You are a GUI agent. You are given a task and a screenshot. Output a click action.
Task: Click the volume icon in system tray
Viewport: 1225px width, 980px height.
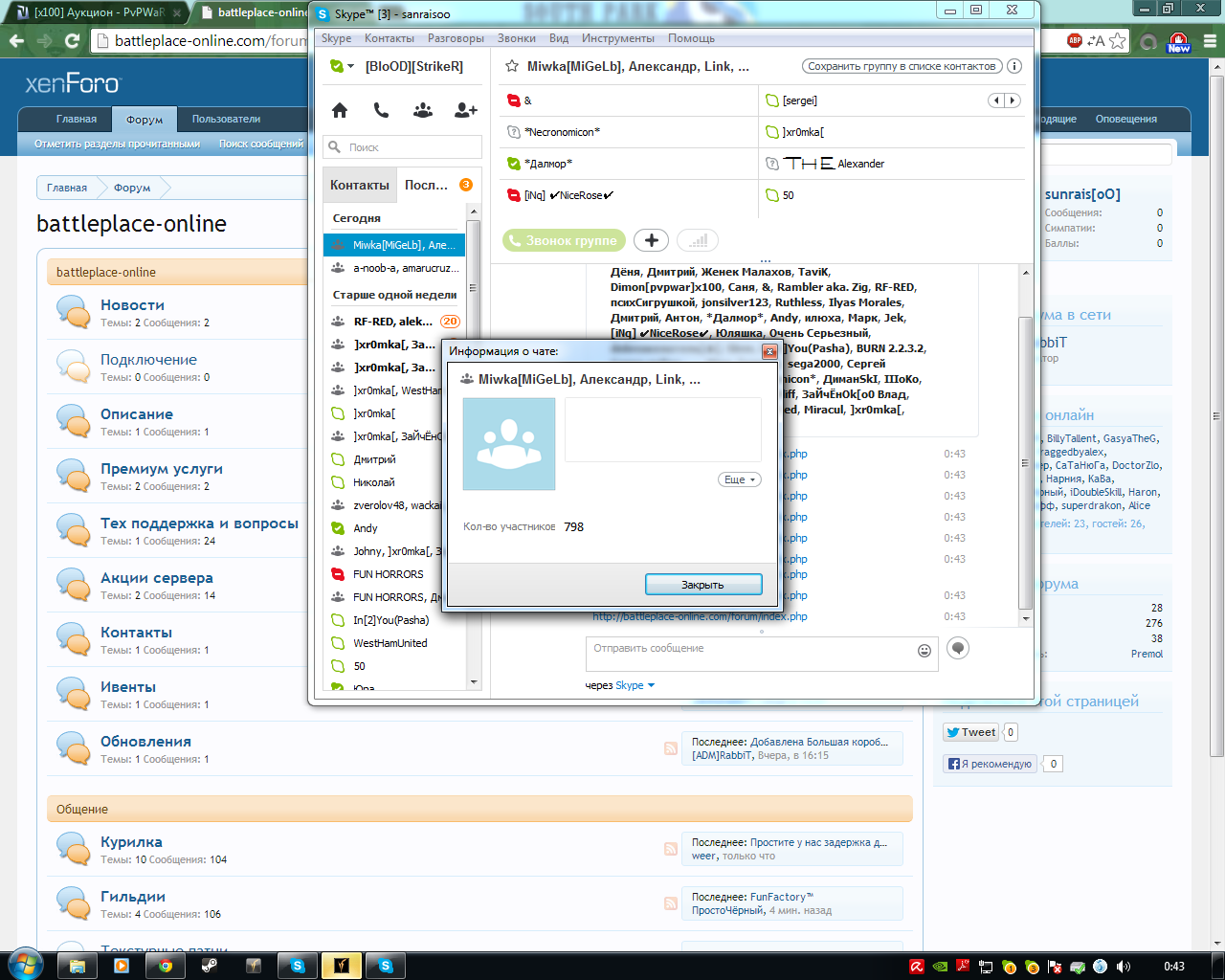1123,967
